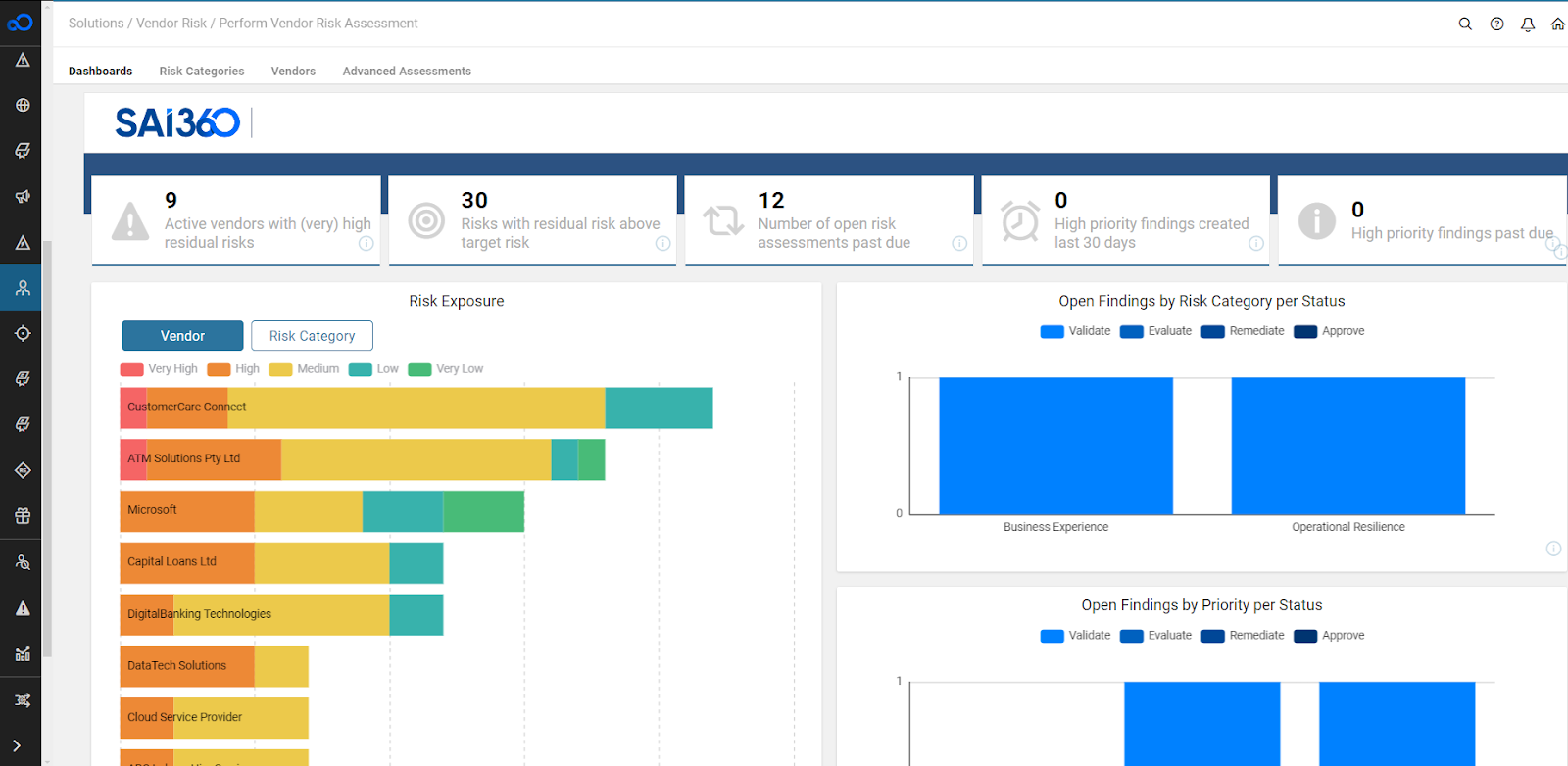The width and height of the screenshot is (1568, 766).
Task: Switch to the Dashboards tab
Action: [100, 72]
